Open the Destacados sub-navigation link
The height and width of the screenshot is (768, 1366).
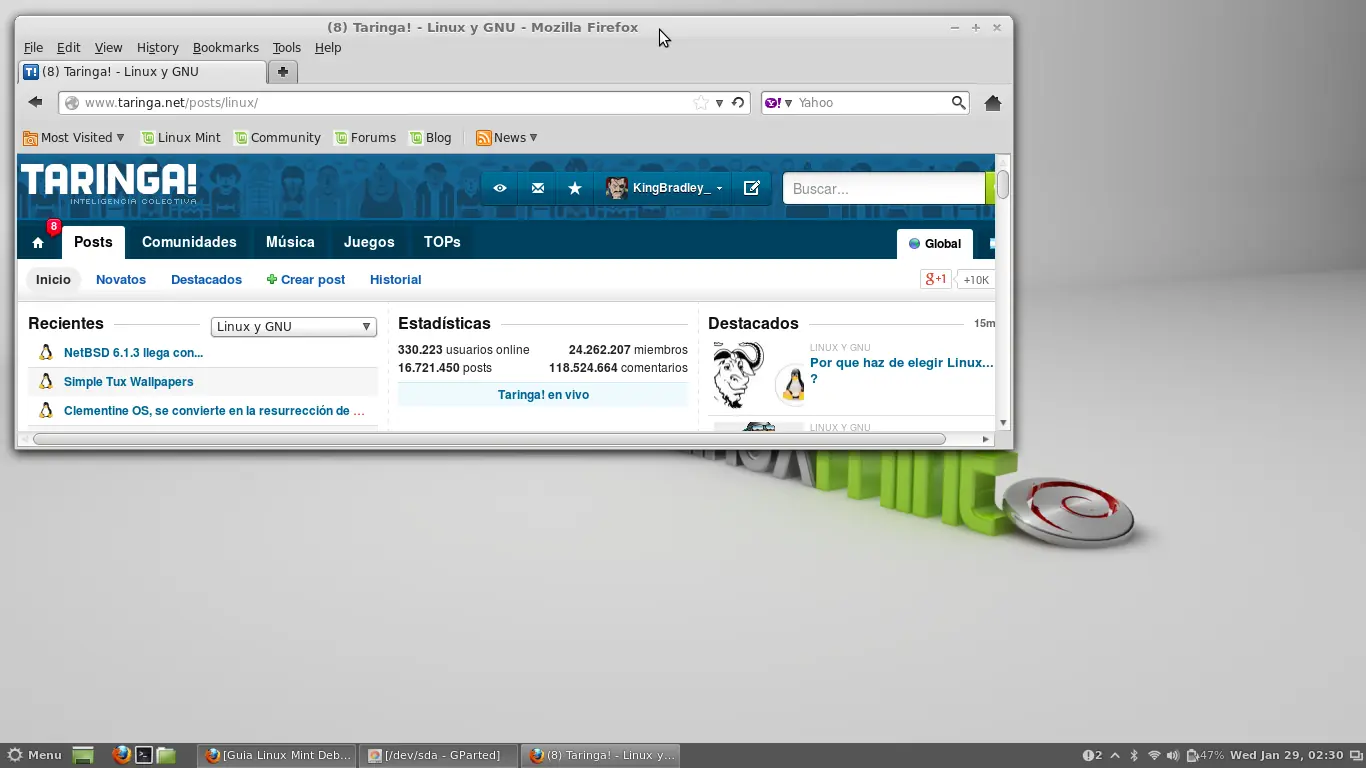click(x=206, y=280)
